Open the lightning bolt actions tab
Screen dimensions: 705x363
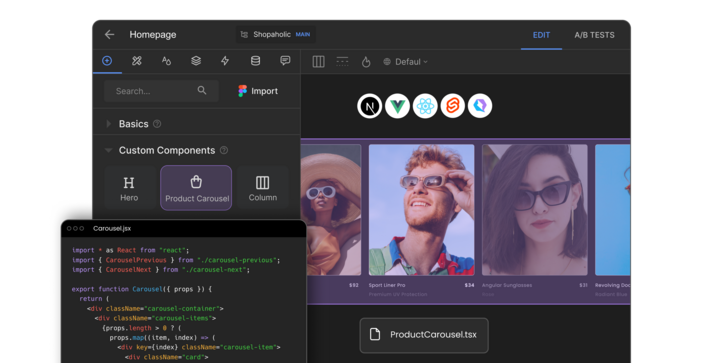(225, 61)
